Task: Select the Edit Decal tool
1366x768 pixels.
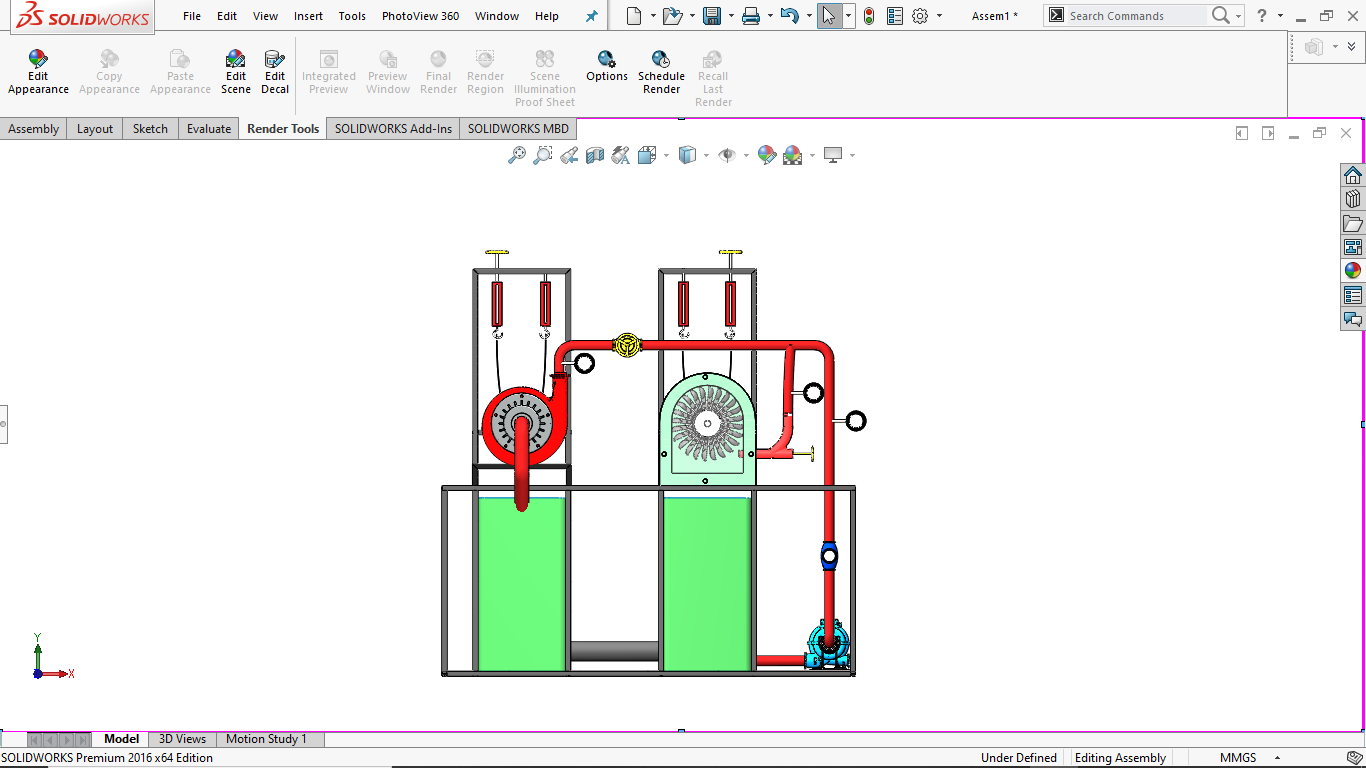Action: [x=275, y=72]
